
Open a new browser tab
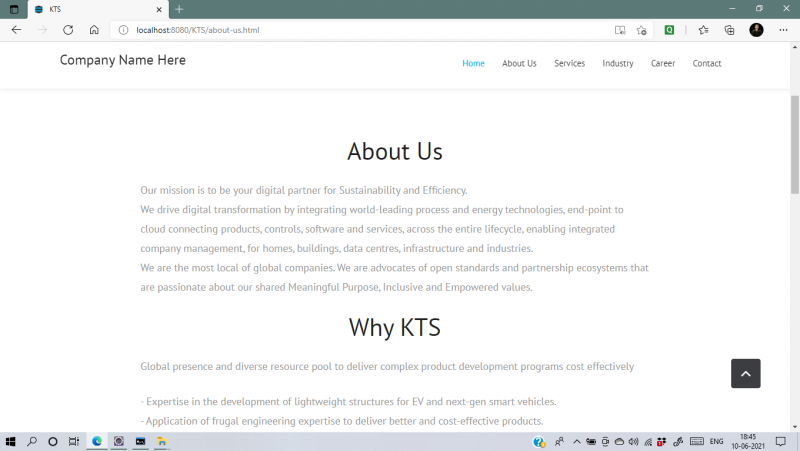point(179,9)
